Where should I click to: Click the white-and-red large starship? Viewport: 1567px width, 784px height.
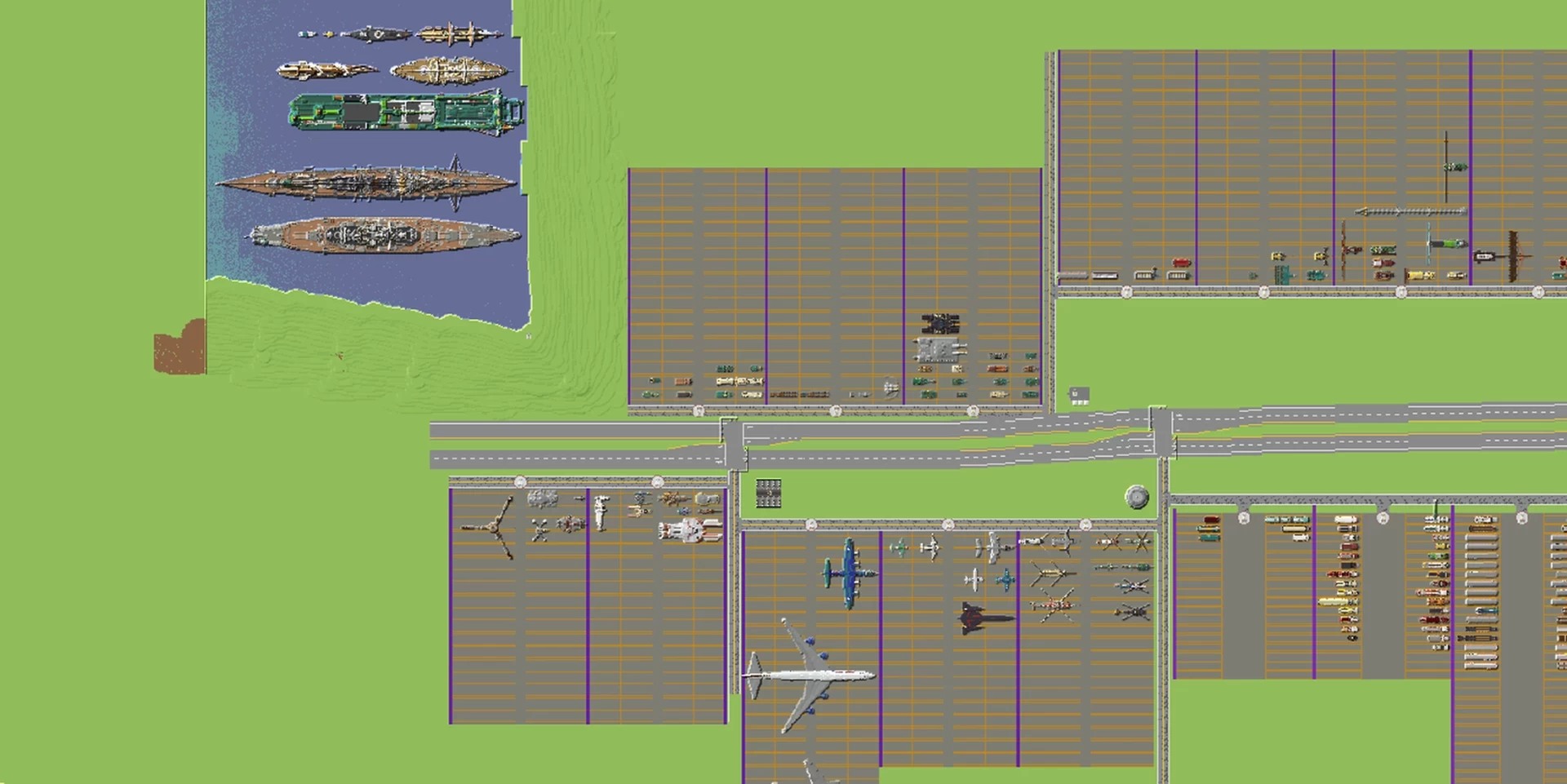[690, 530]
